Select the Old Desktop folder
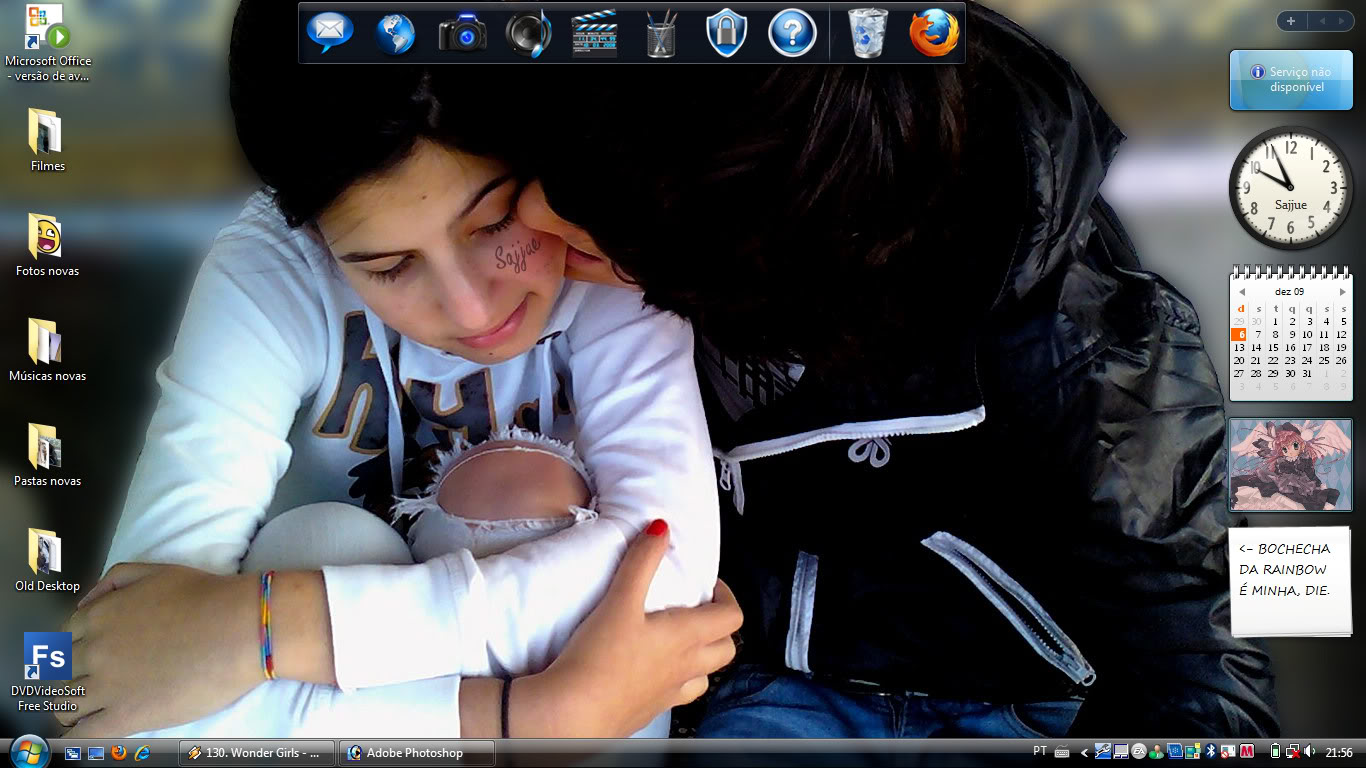This screenshot has width=1366, height=768. pyautogui.click(x=47, y=560)
